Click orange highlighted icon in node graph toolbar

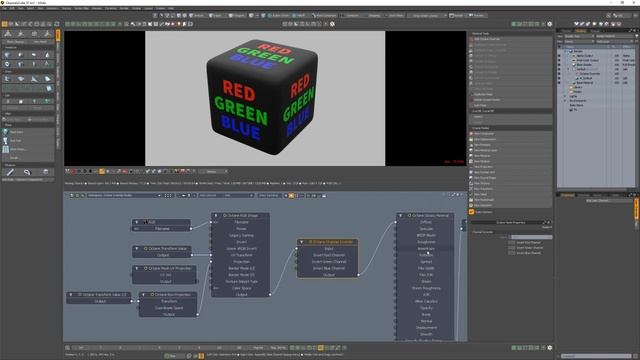[x=291, y=196]
